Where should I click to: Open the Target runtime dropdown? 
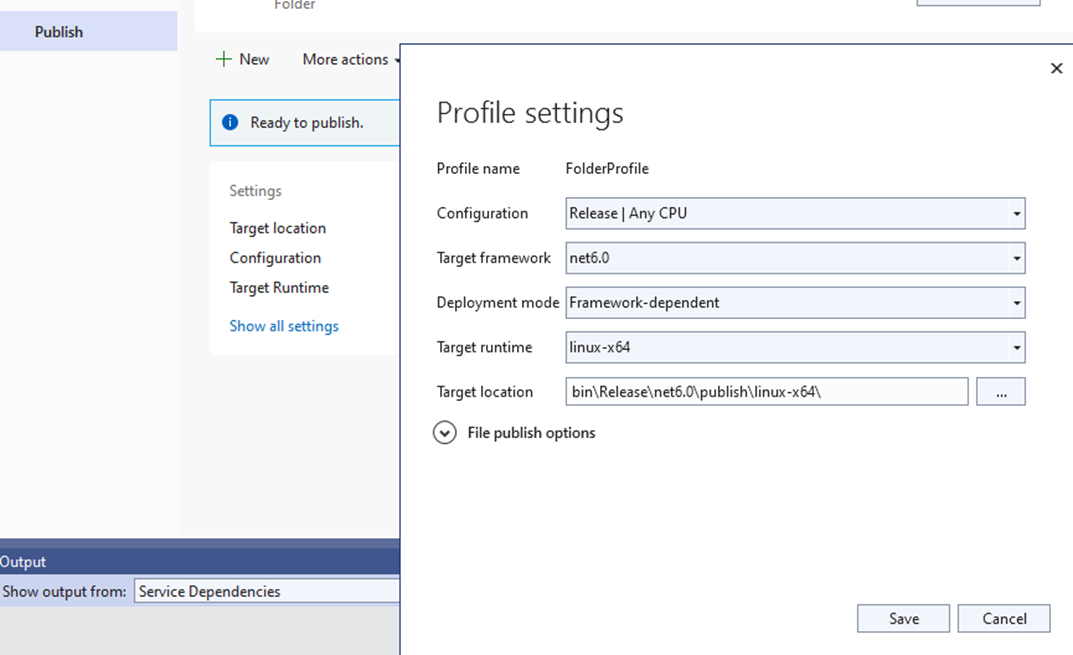coord(795,347)
